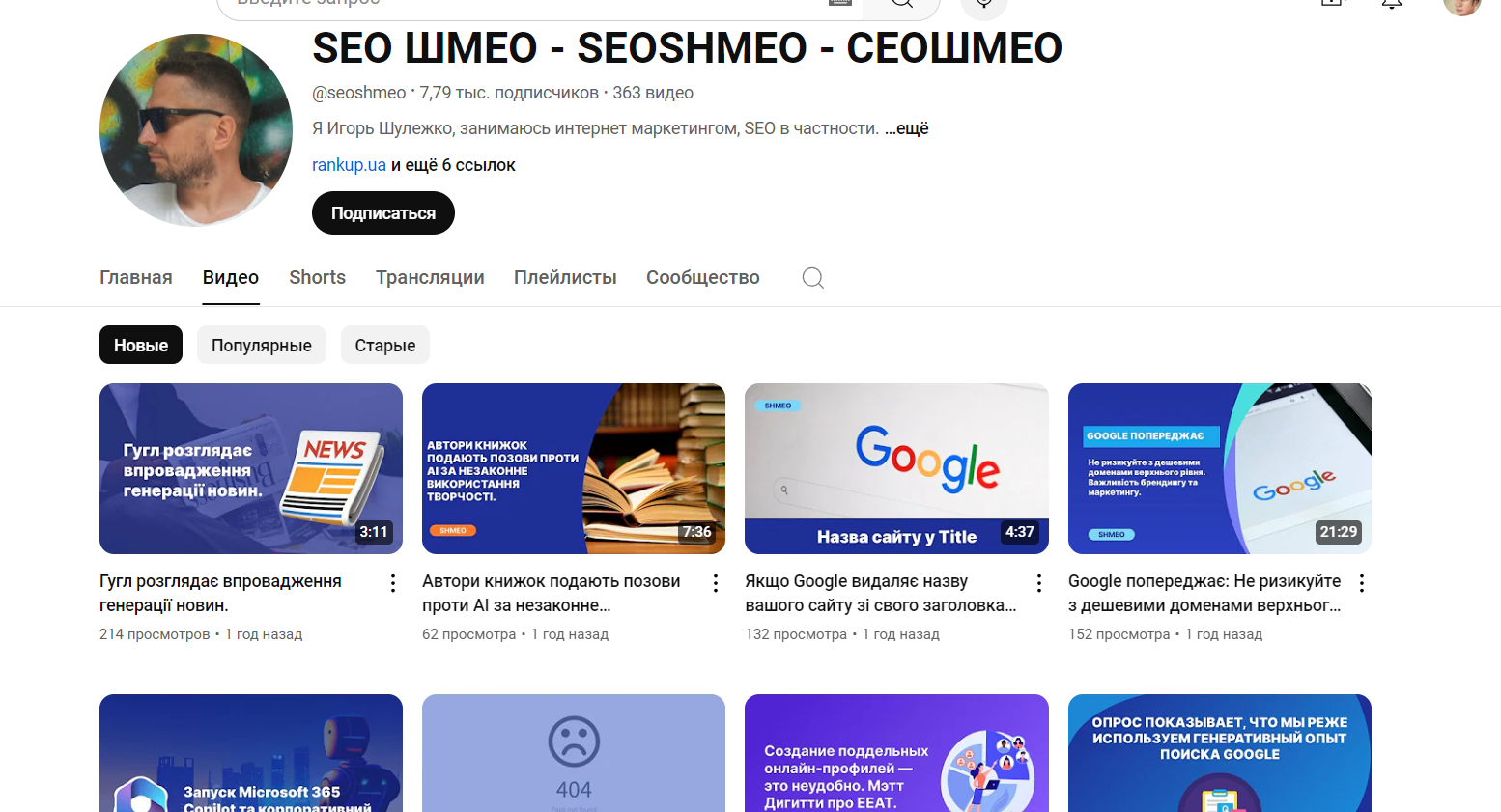Screen dimensions: 1501x812
Task: Click the Подписаться button
Action: [x=383, y=213]
